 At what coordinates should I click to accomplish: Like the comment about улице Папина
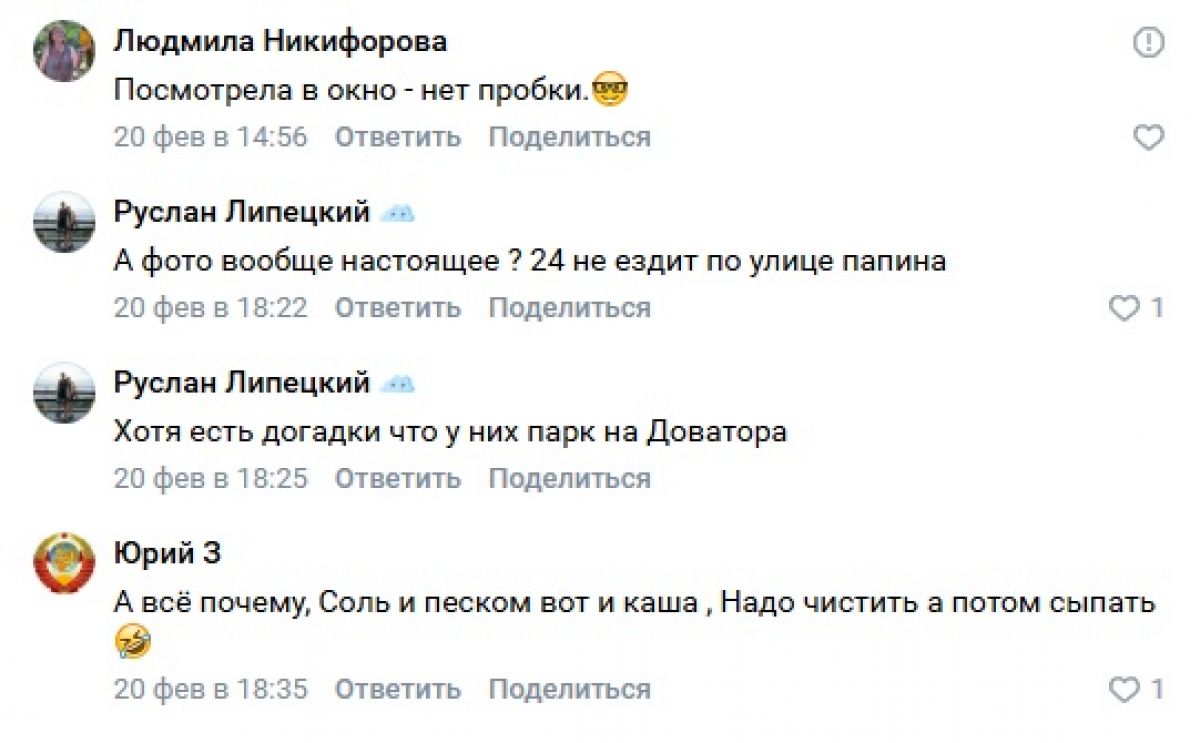[x=1126, y=308]
